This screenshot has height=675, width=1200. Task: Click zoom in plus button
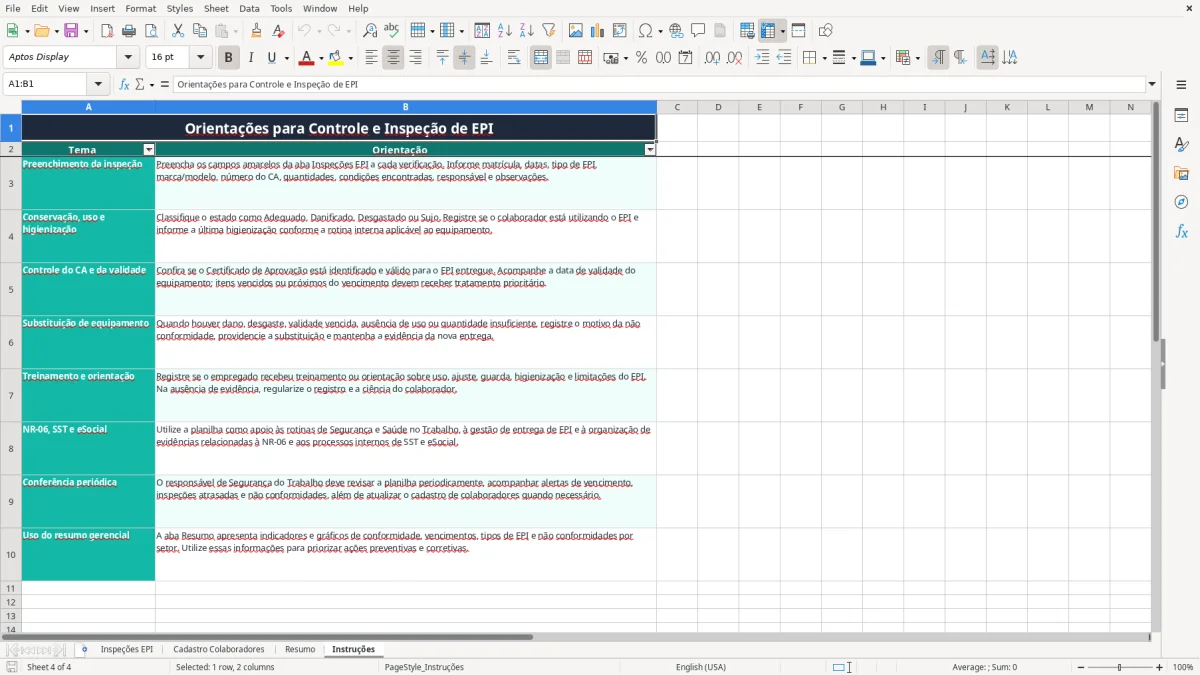tap(1159, 667)
